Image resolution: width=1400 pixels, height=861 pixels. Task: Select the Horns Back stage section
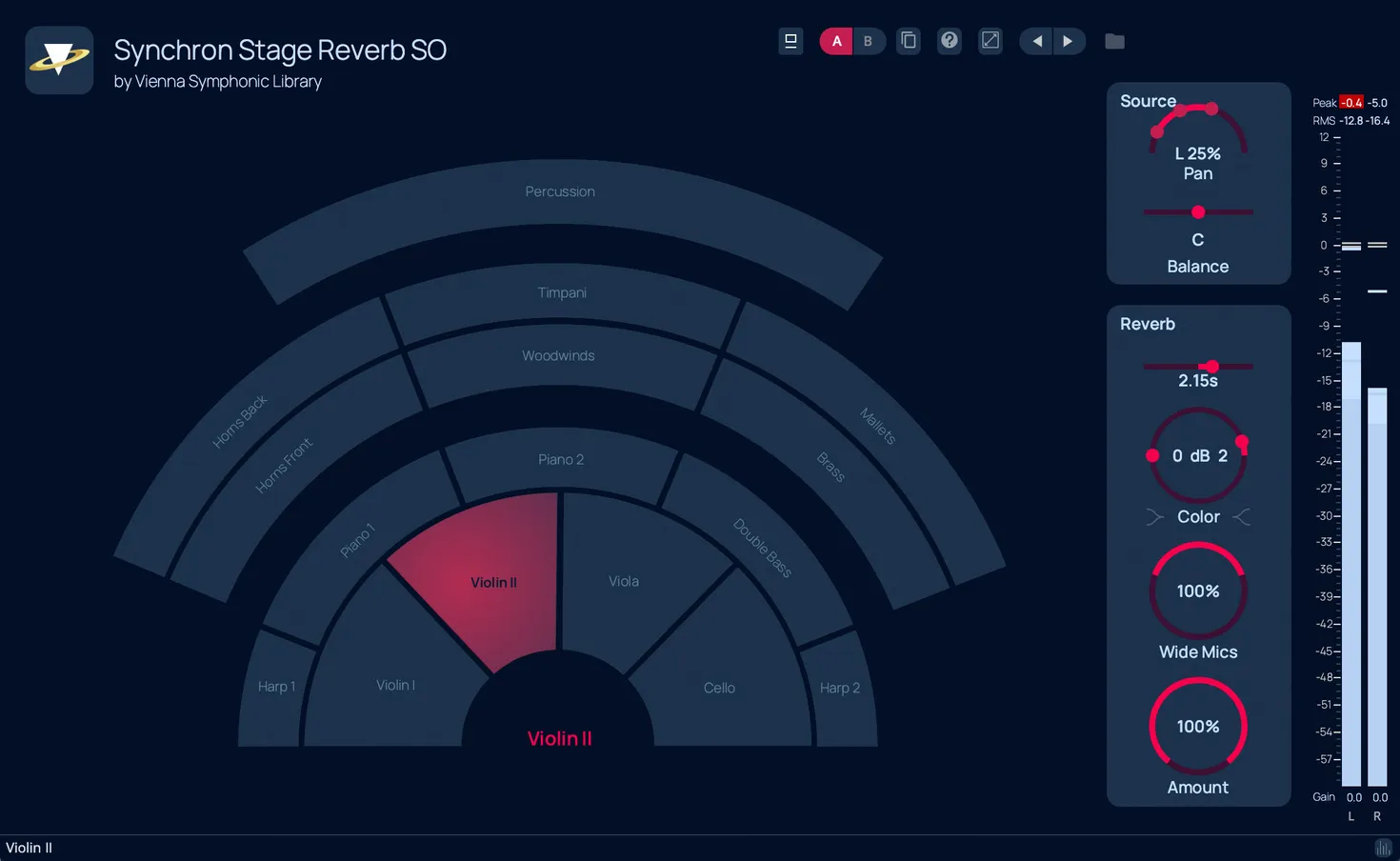[x=240, y=421]
